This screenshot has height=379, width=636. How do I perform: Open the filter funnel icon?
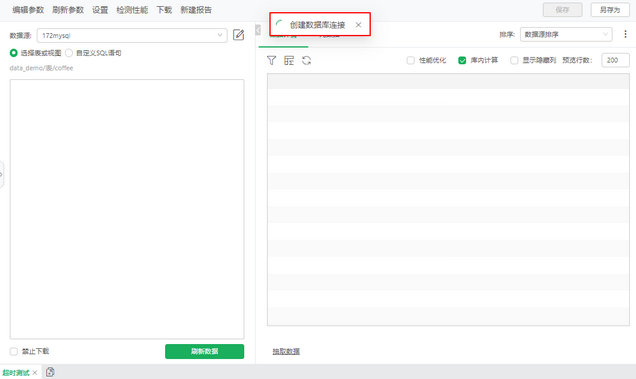point(271,60)
